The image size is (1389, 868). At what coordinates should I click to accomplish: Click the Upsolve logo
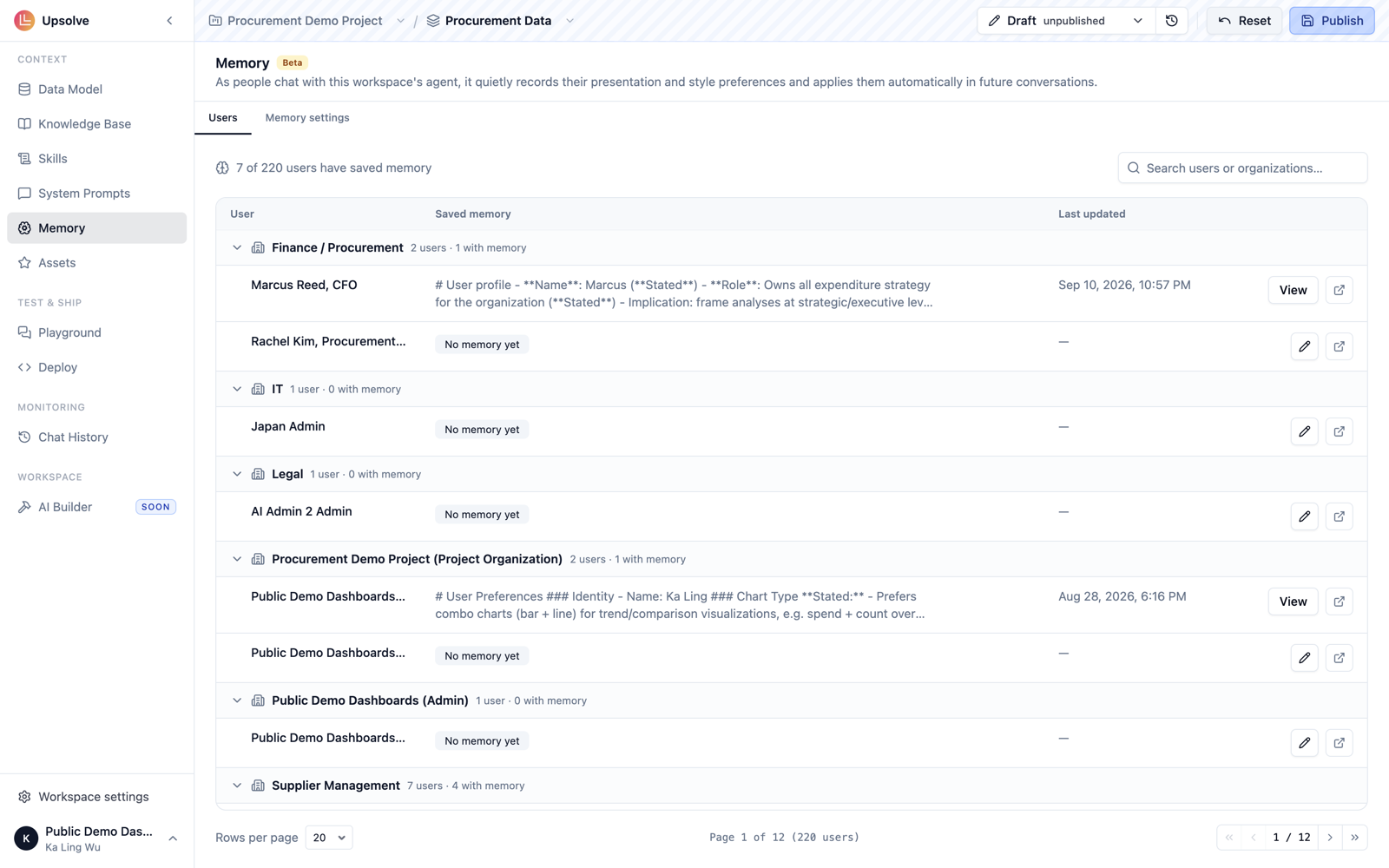tap(24, 21)
